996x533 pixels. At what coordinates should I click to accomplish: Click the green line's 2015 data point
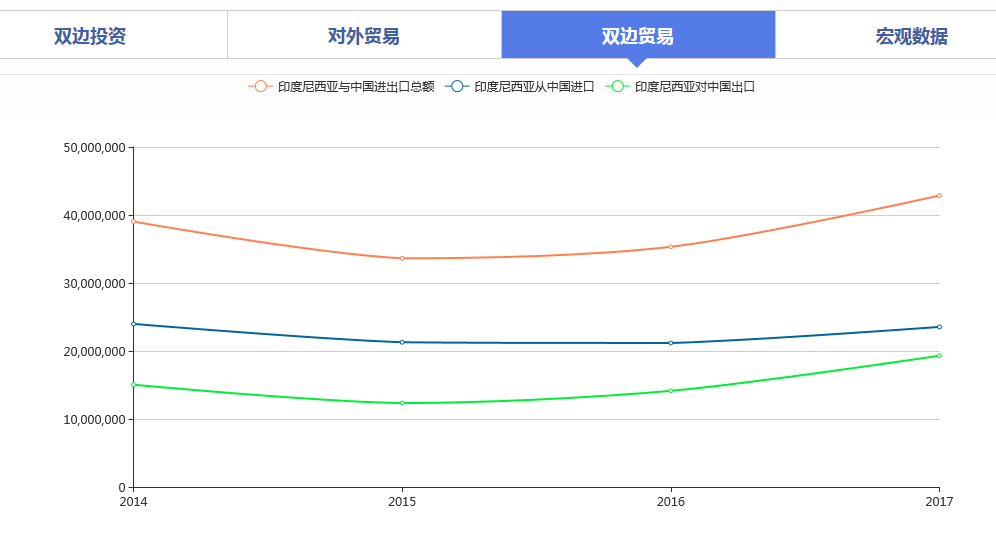(x=402, y=403)
